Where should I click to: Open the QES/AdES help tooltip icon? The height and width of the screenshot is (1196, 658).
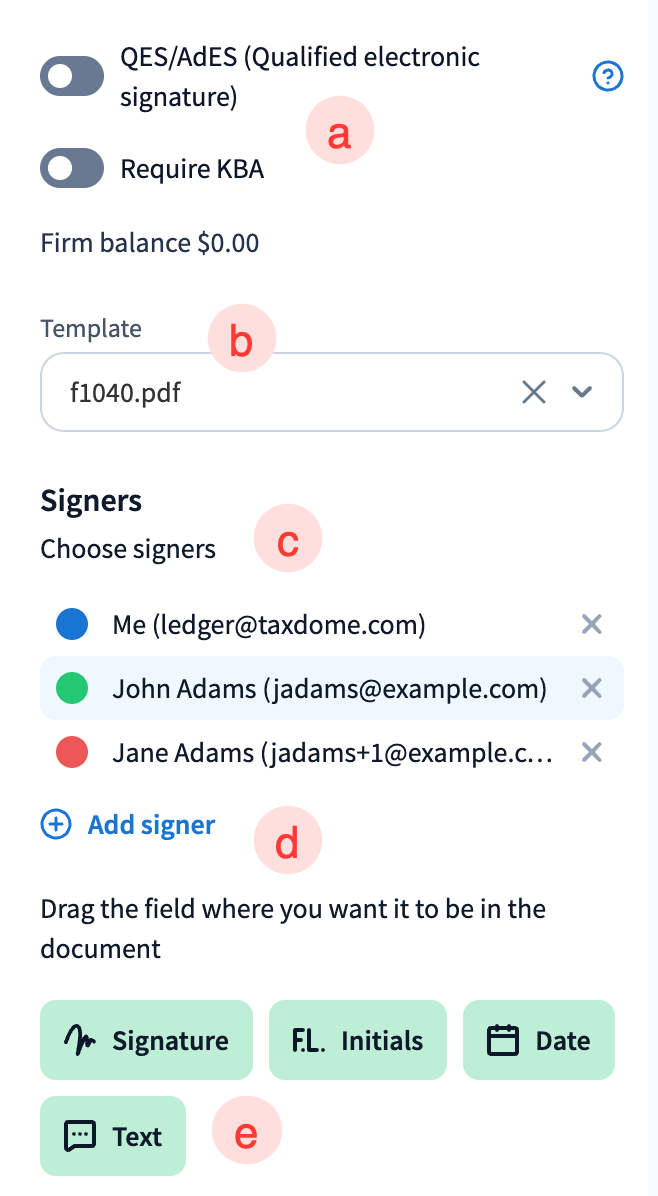click(608, 76)
